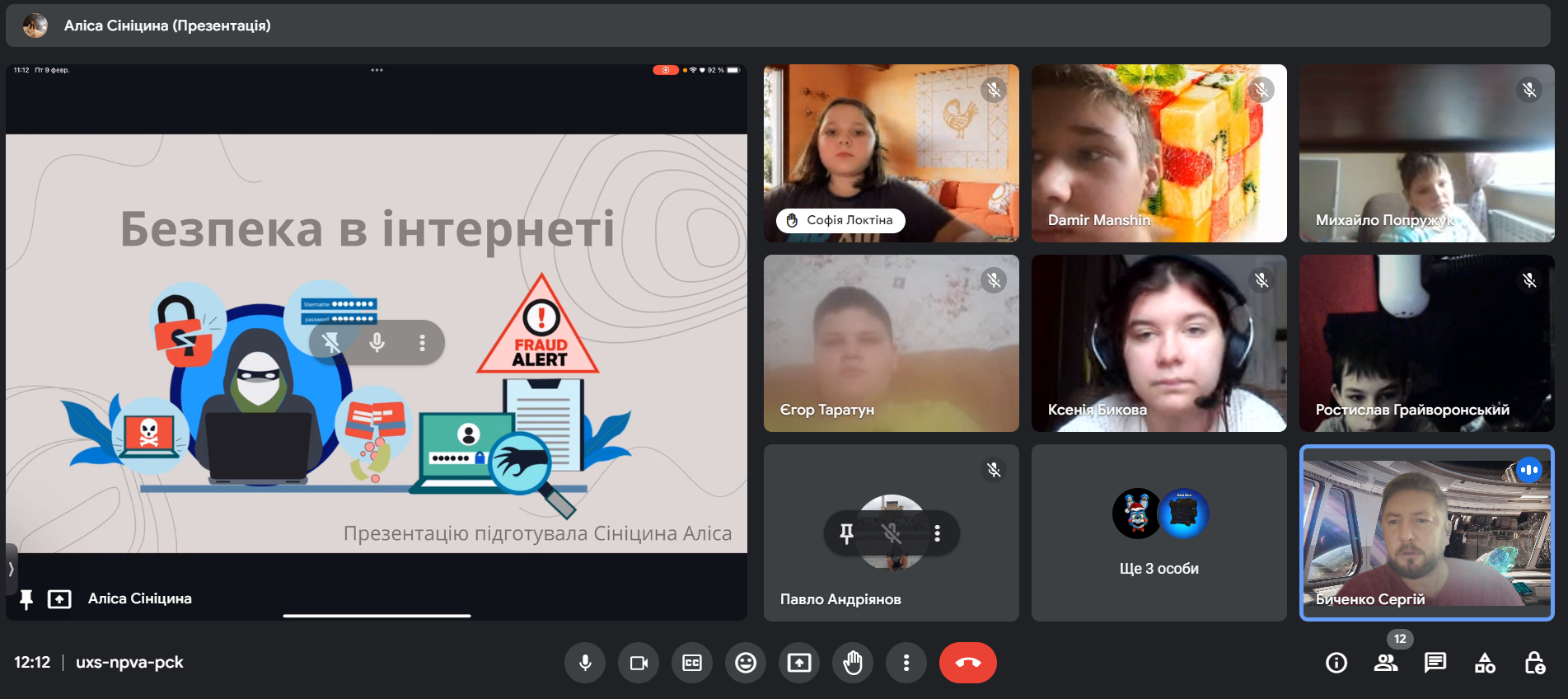The image size is (1568, 699).
Task: Click the Present now screen-share icon
Action: [799, 663]
